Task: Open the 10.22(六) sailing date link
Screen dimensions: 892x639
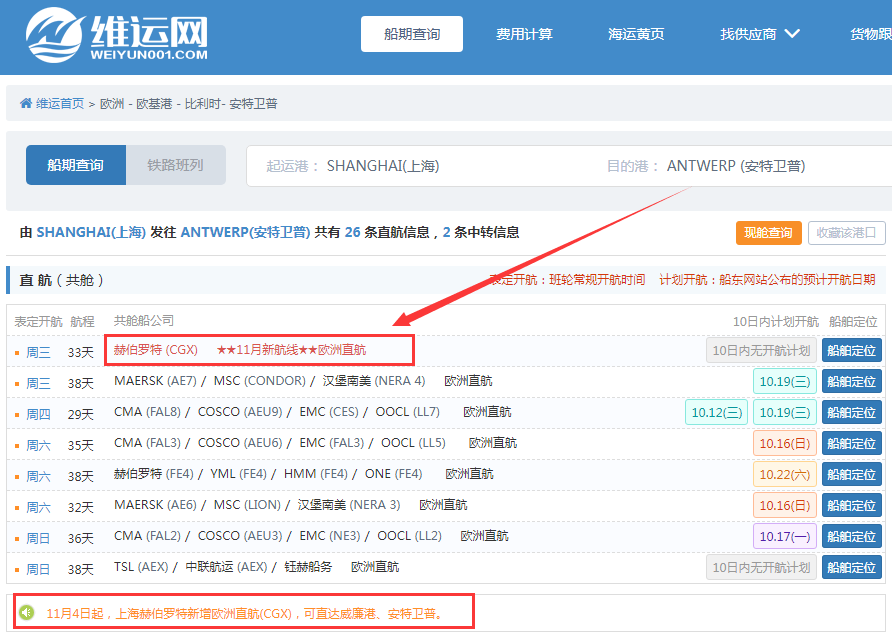Action: pyautogui.click(x=784, y=474)
